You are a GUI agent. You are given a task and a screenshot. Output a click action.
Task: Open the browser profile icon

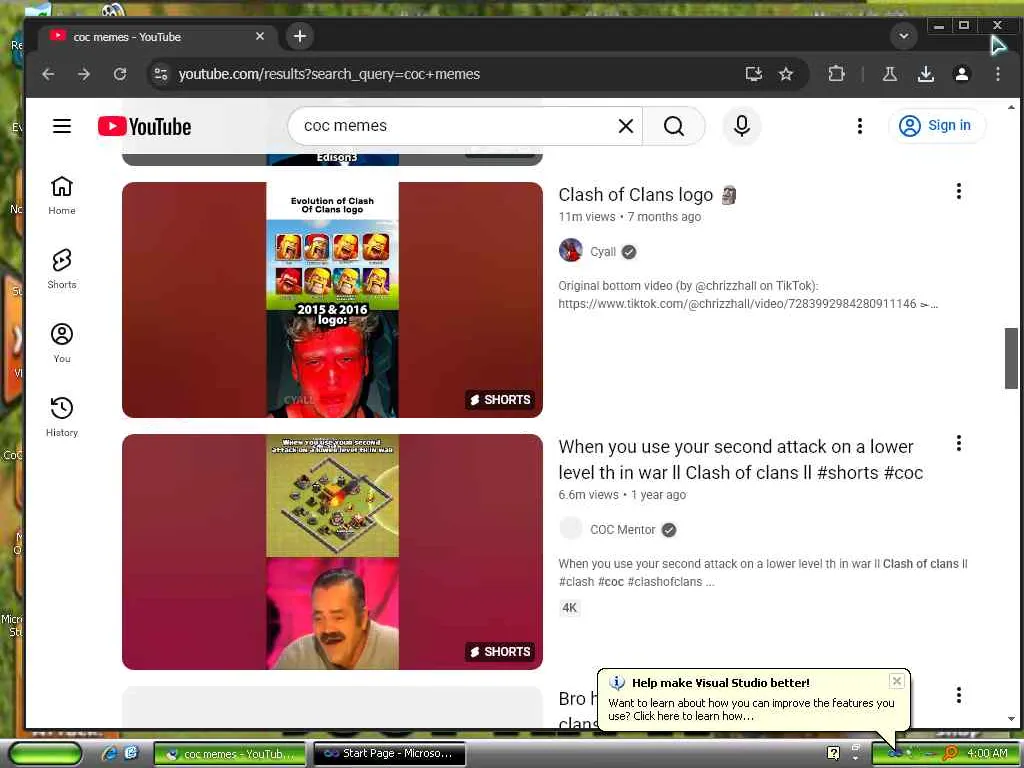[x=962, y=74]
